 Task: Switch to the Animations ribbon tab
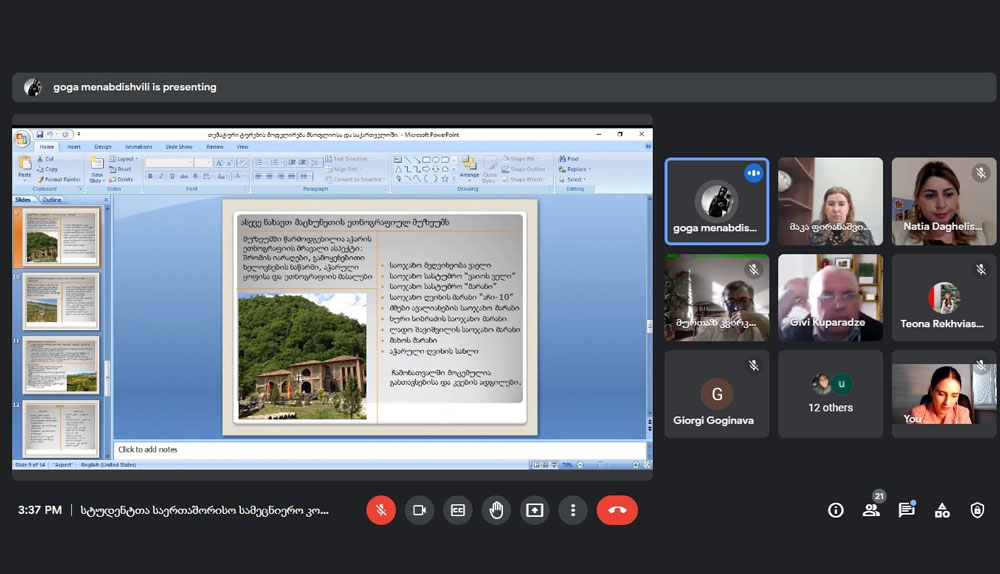point(139,146)
